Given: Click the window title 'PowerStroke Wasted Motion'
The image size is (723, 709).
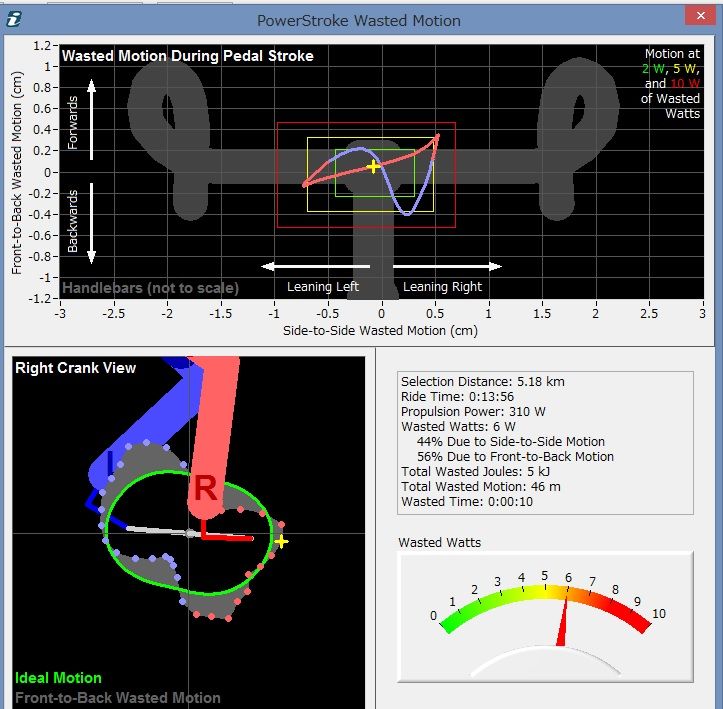Looking at the screenshot, I should [359, 21].
